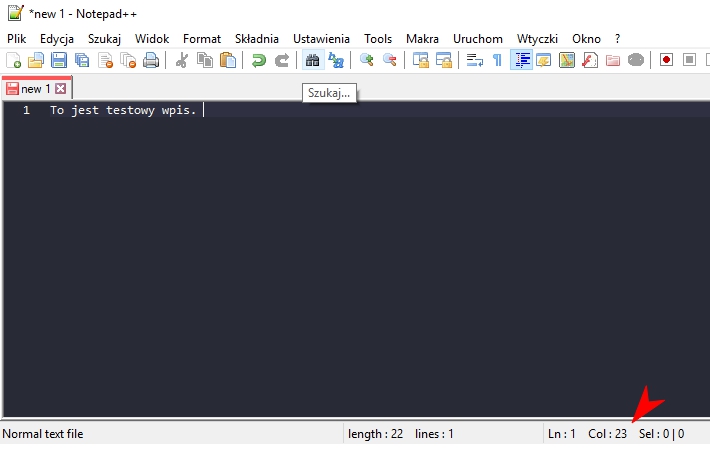Viewport: 710px width, 453px height.
Task: Open the Makra menu
Action: (x=422, y=39)
